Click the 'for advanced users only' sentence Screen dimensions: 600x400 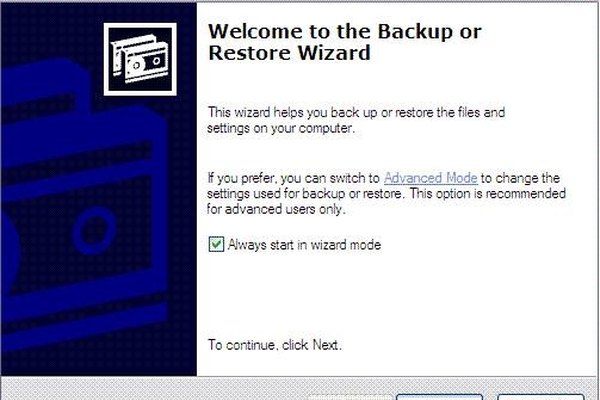[276, 209]
